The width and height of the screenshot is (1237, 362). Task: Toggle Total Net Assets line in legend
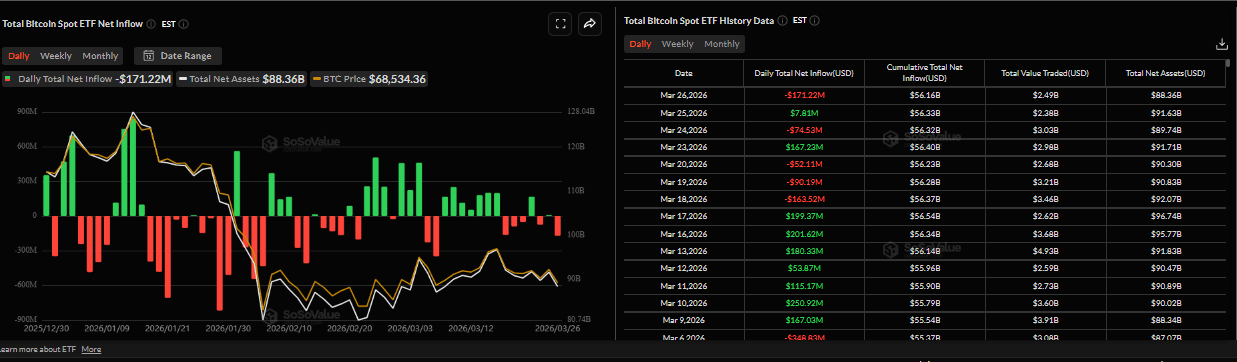click(x=242, y=79)
